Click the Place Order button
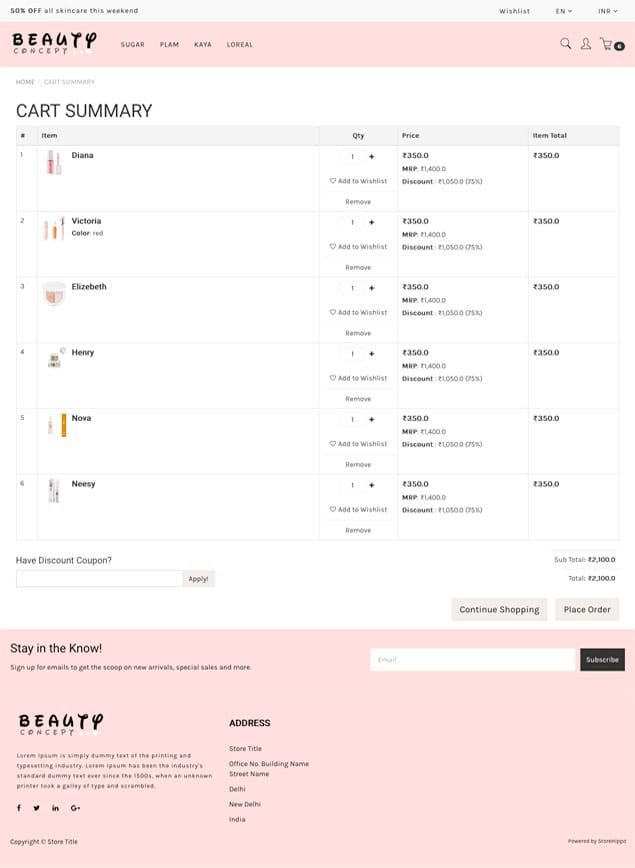Image resolution: width=635 pixels, height=868 pixels. tap(587, 609)
